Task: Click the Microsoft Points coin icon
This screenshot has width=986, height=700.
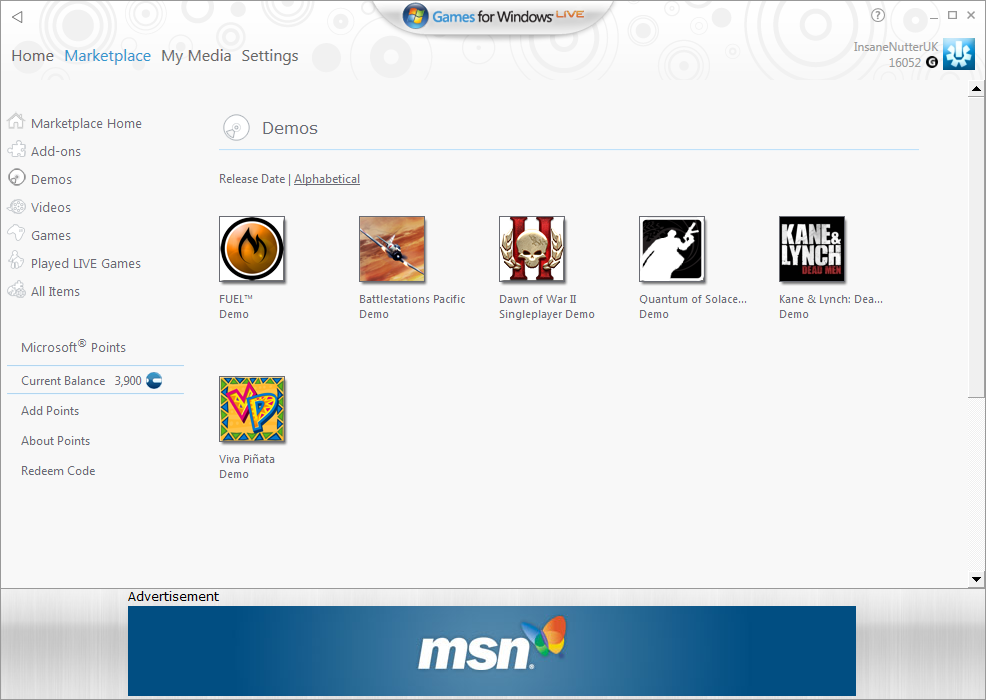Action: click(154, 381)
